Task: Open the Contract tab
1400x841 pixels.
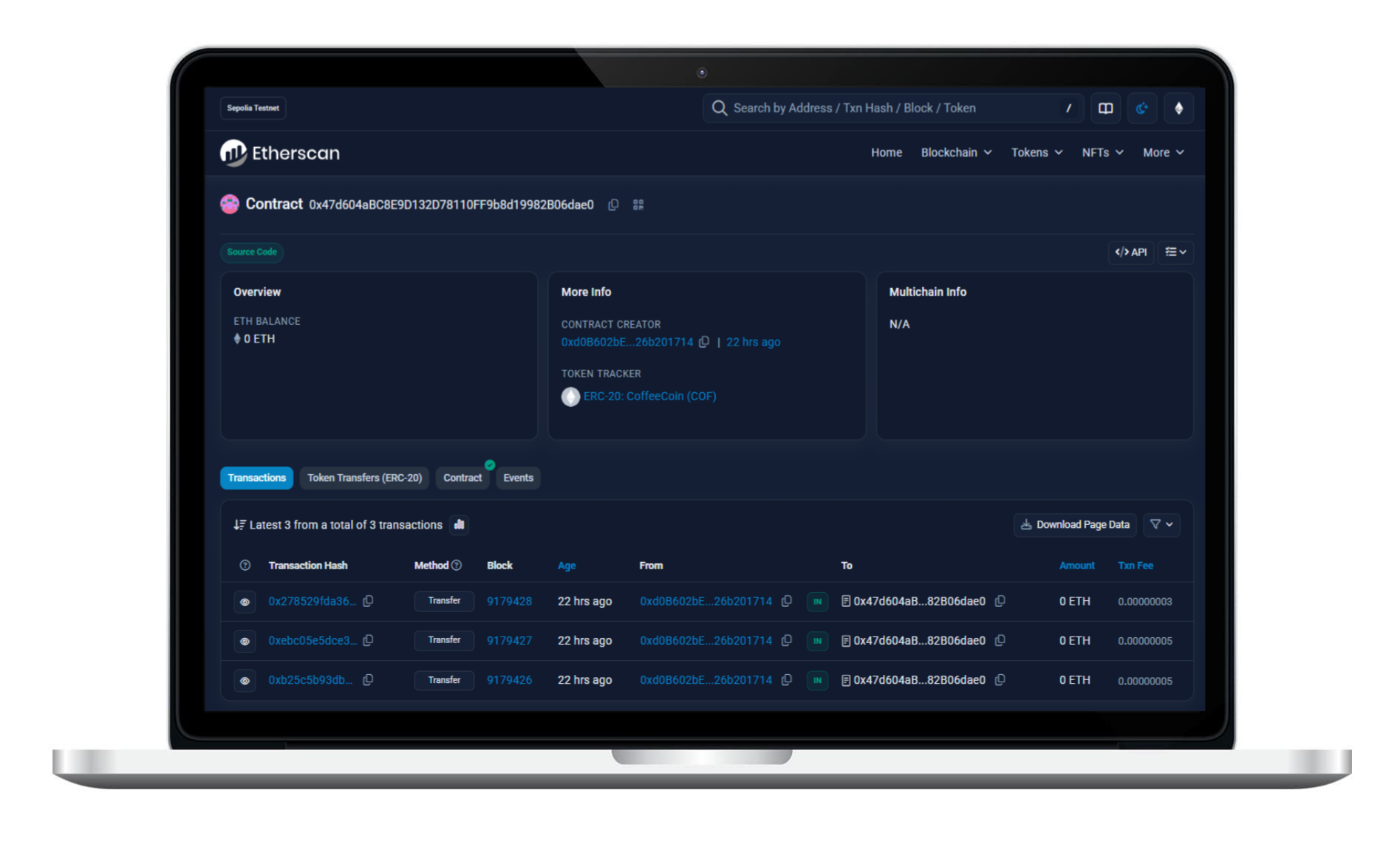Action: pos(462,478)
